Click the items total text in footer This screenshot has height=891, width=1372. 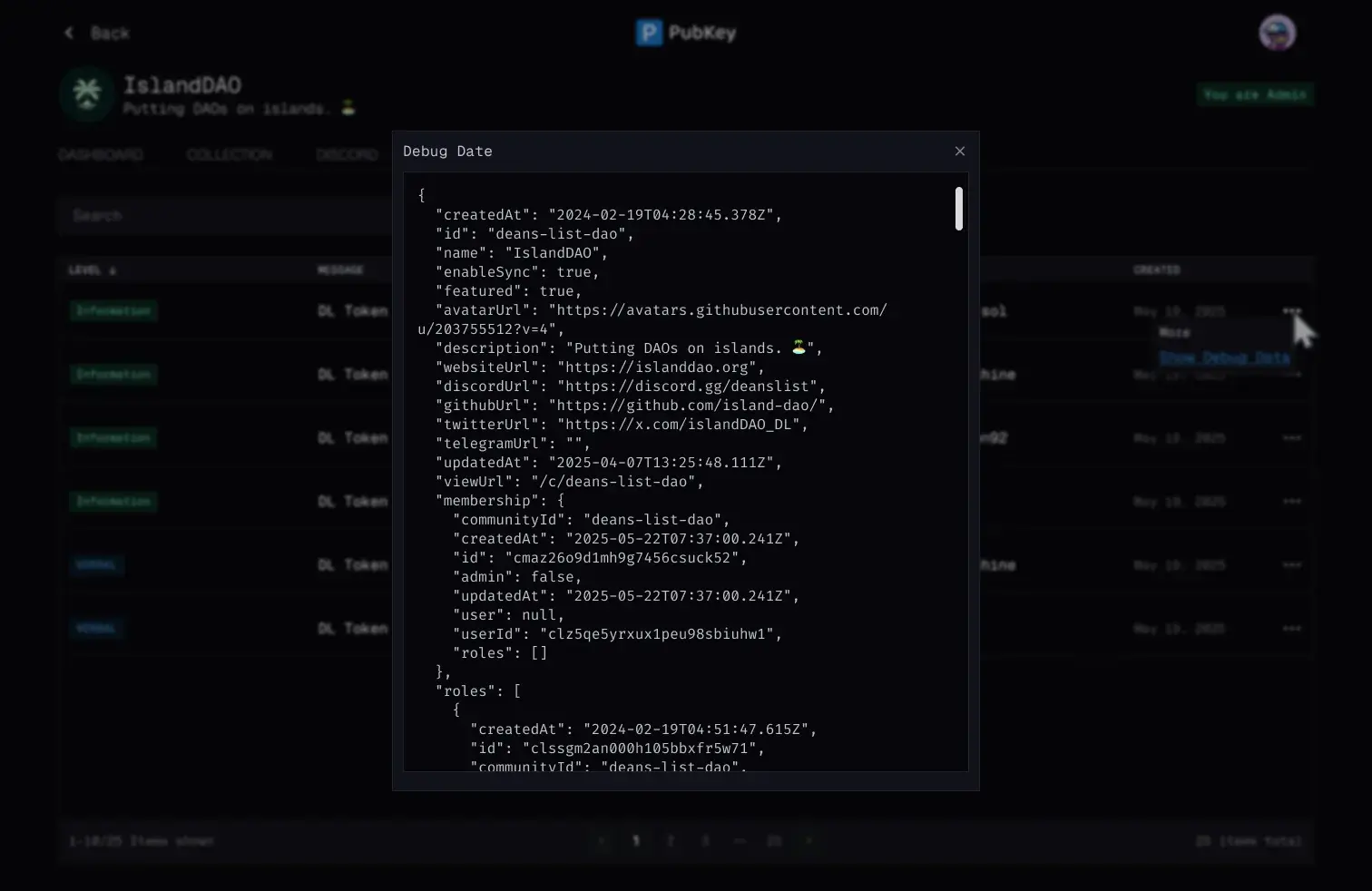1249,841
